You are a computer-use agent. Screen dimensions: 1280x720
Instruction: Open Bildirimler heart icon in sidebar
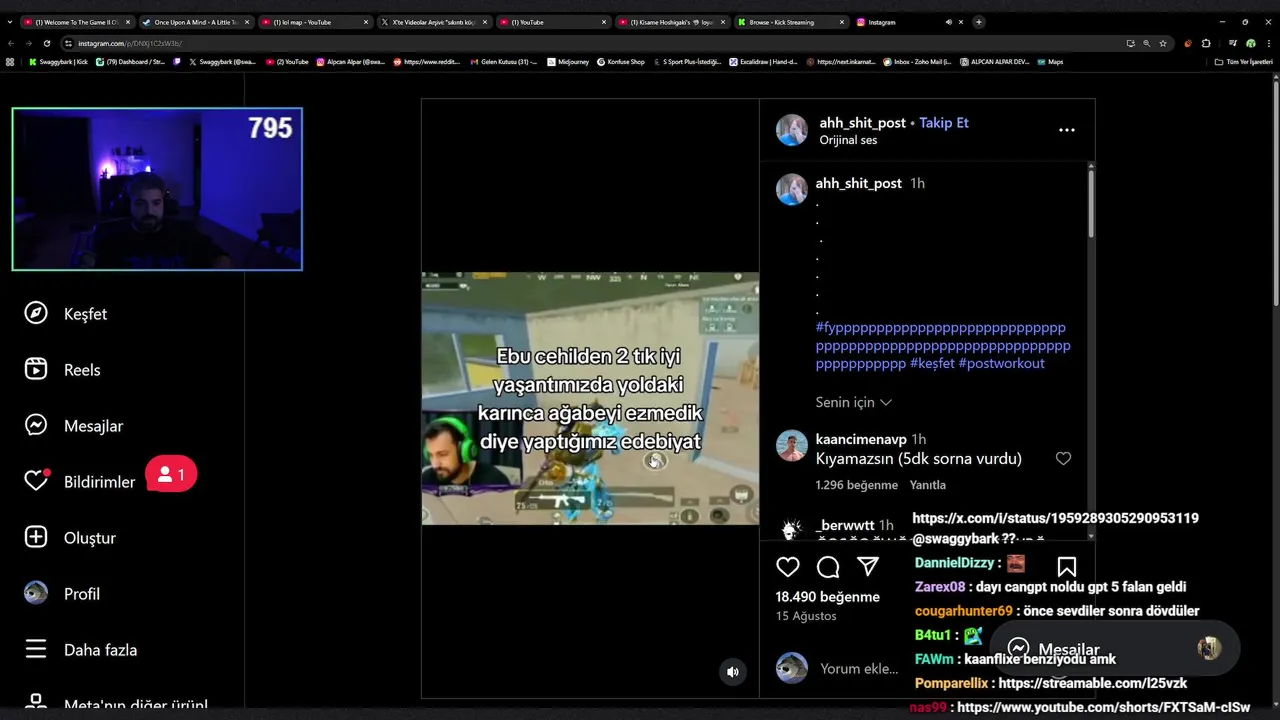coord(36,482)
